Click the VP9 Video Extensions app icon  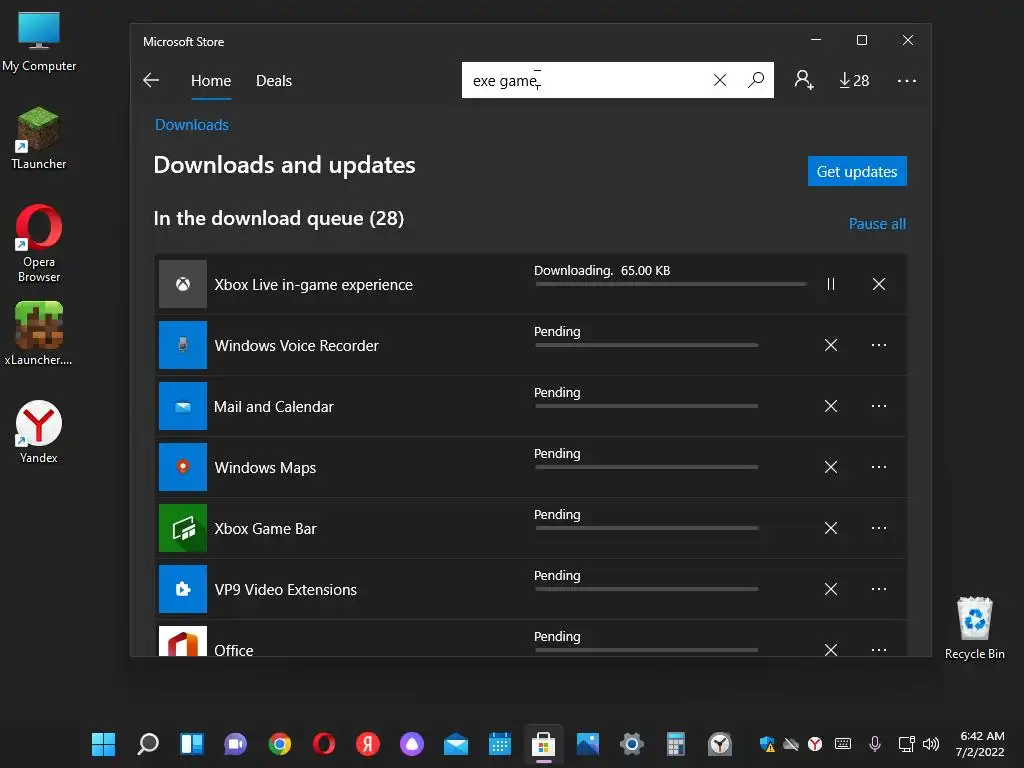point(183,589)
